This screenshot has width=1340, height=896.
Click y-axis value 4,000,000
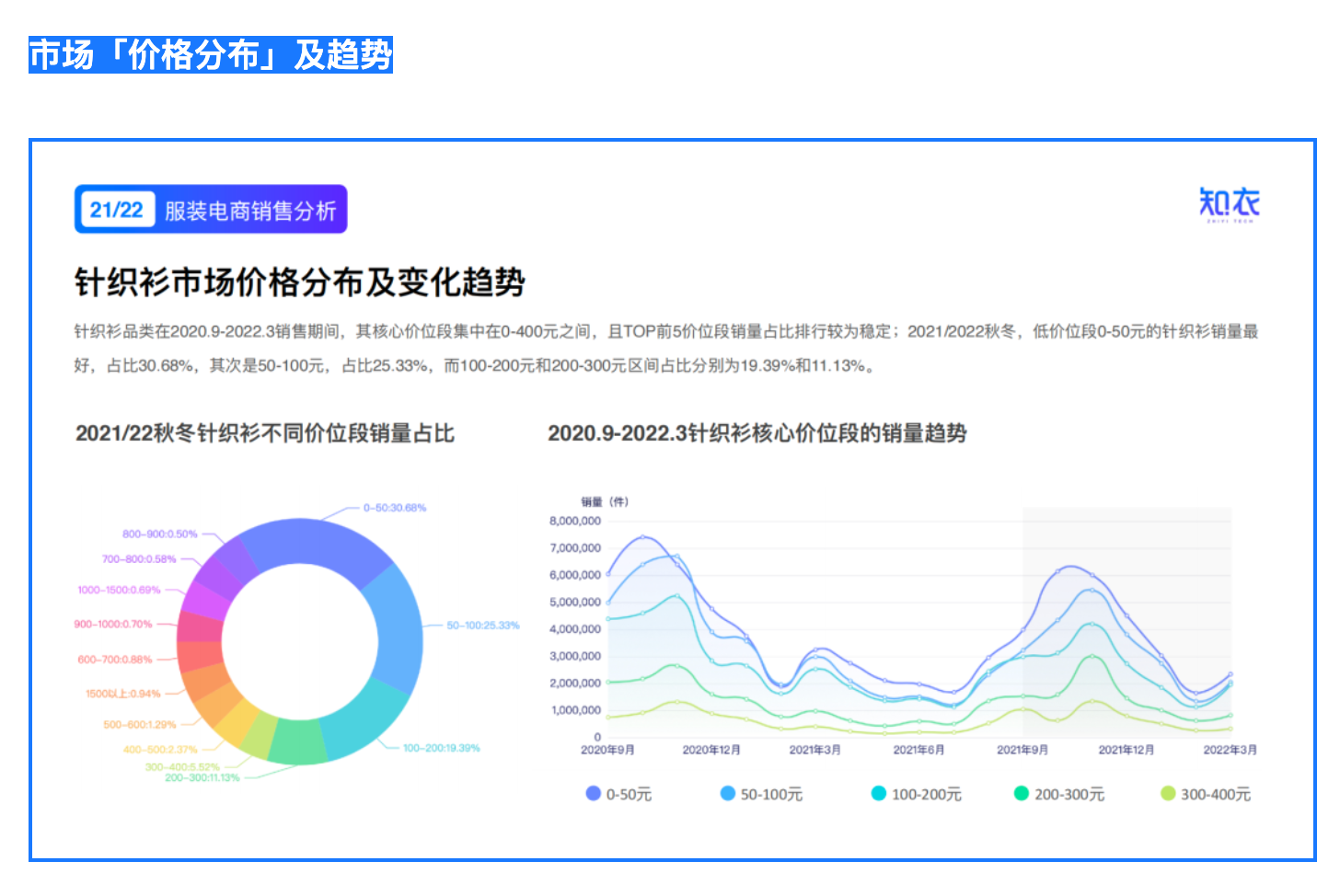tap(575, 629)
